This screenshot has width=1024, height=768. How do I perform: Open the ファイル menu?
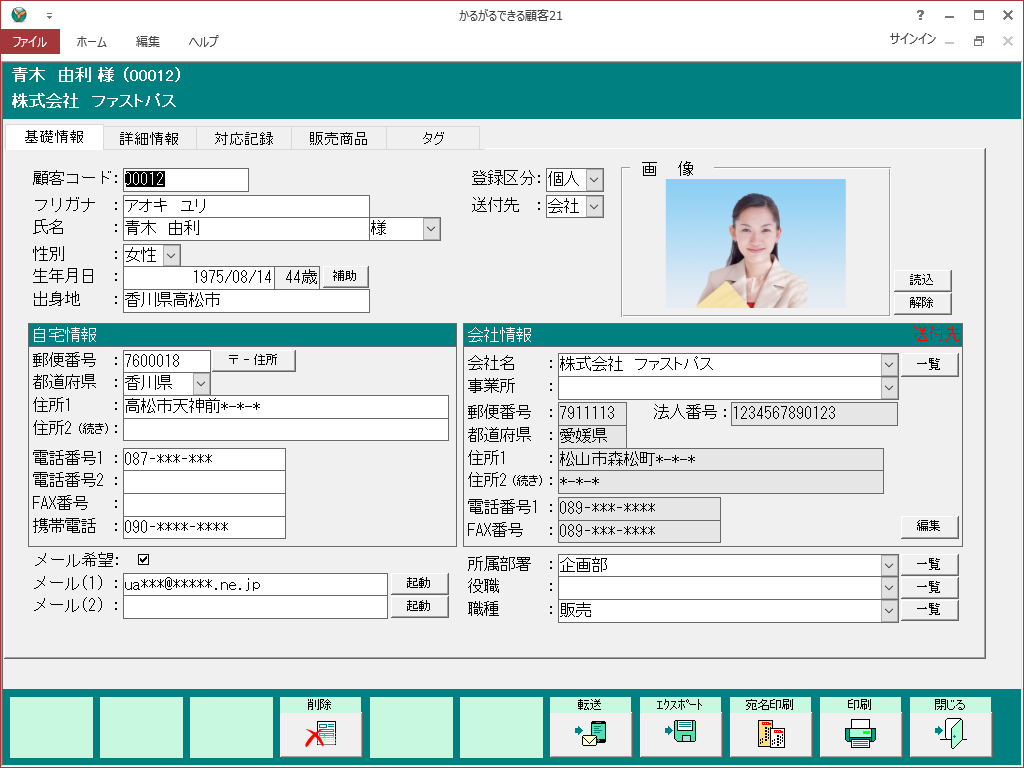click(30, 41)
